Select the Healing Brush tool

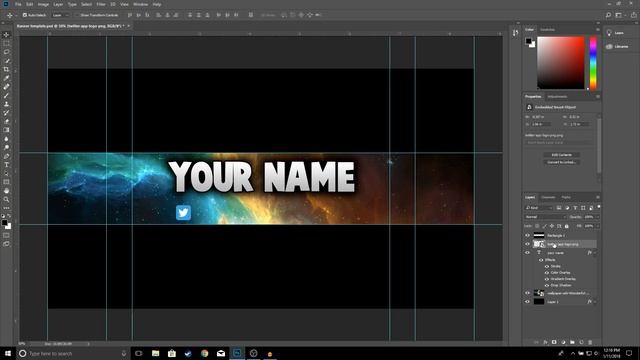click(x=6, y=87)
